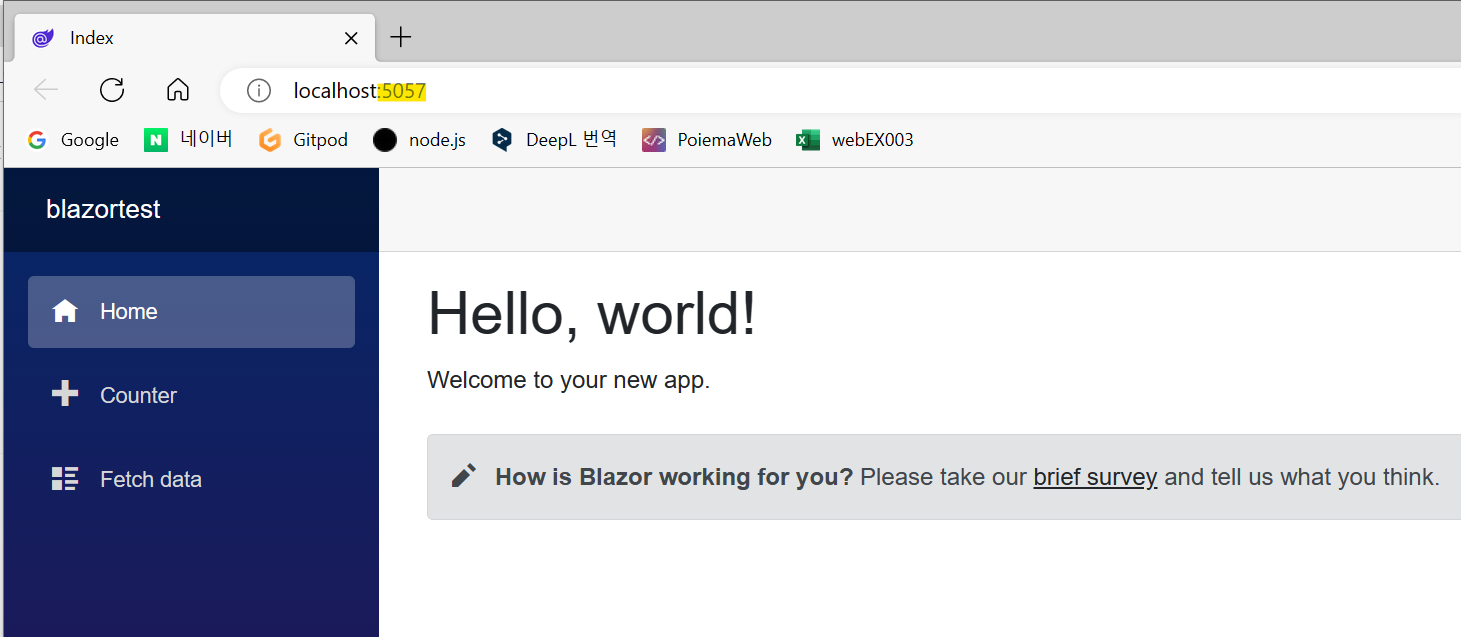Screen dimensions: 1461x637
Task: Click the Hello, world! heading
Action: 592,313
